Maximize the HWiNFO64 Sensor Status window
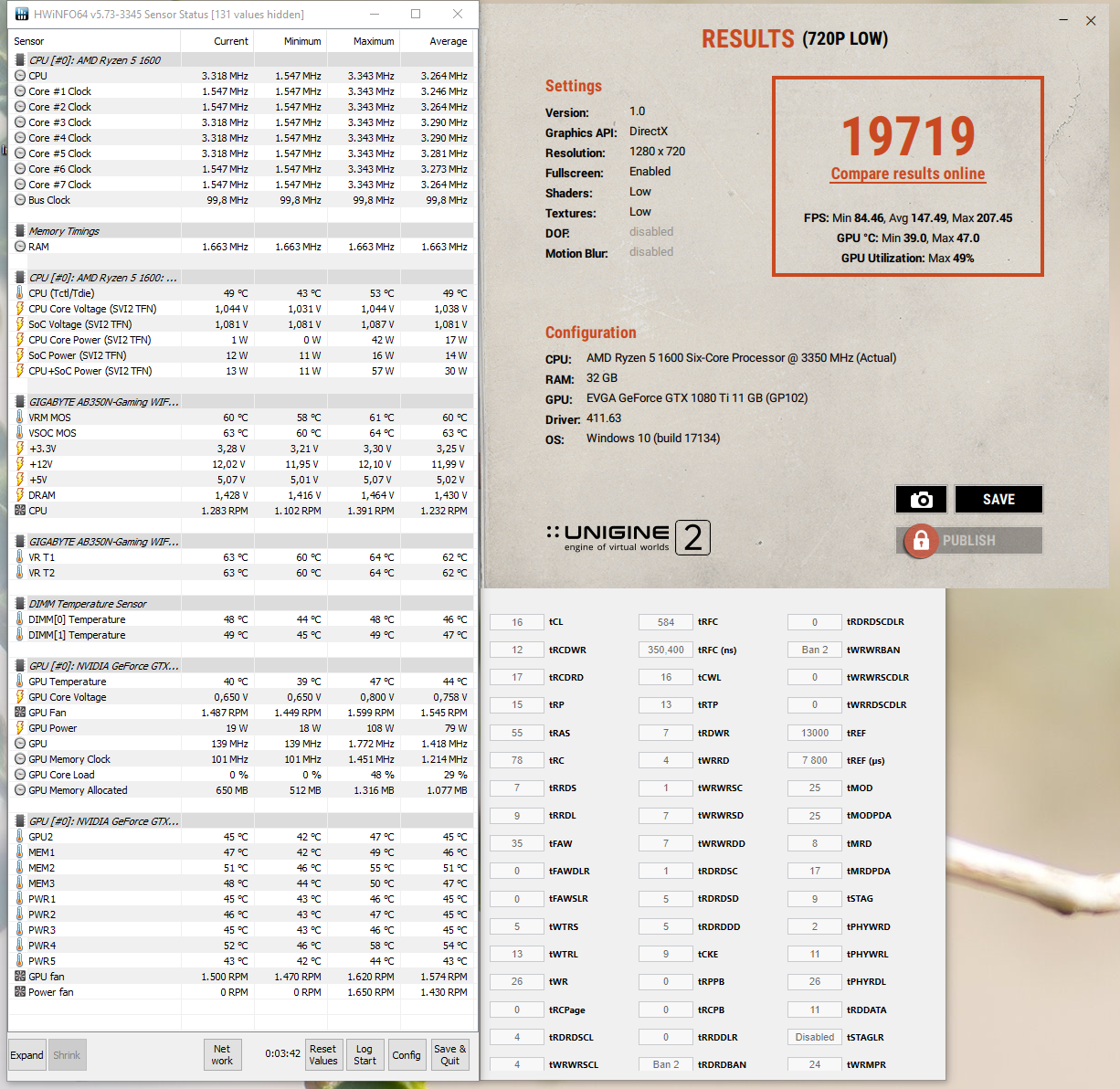 point(416,14)
